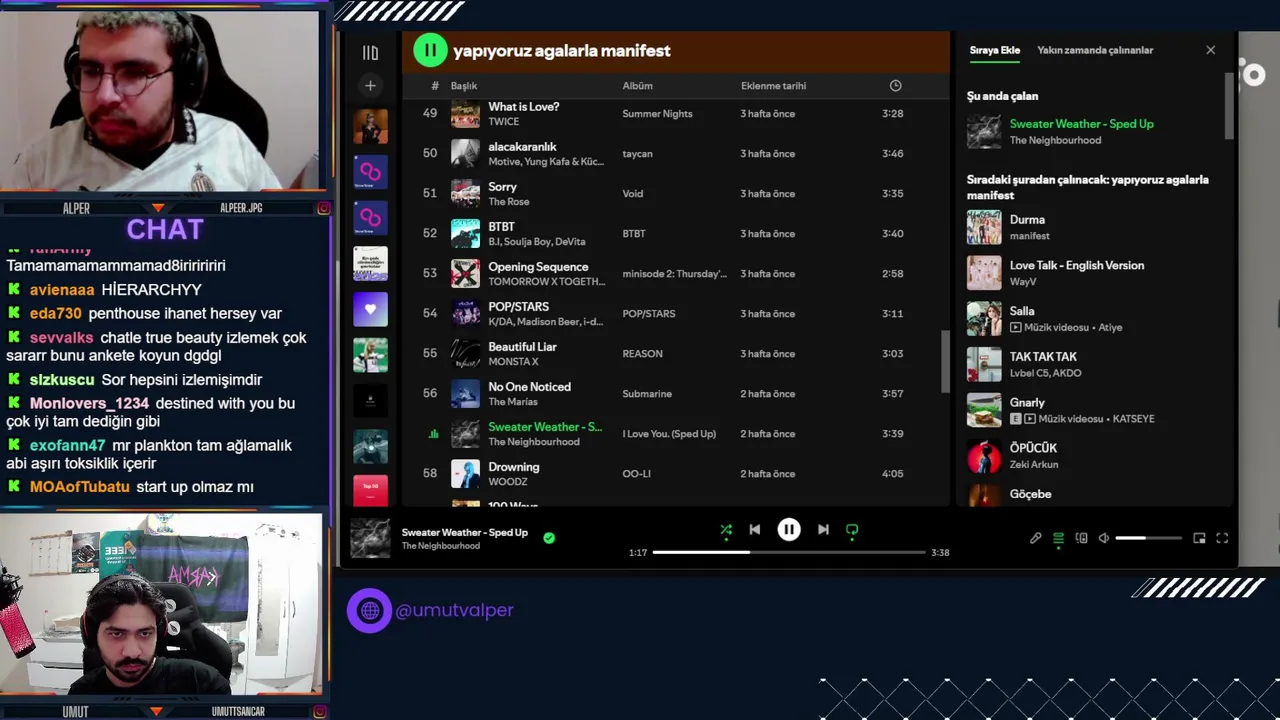
Task: Skip to previous track
Action: tap(755, 530)
